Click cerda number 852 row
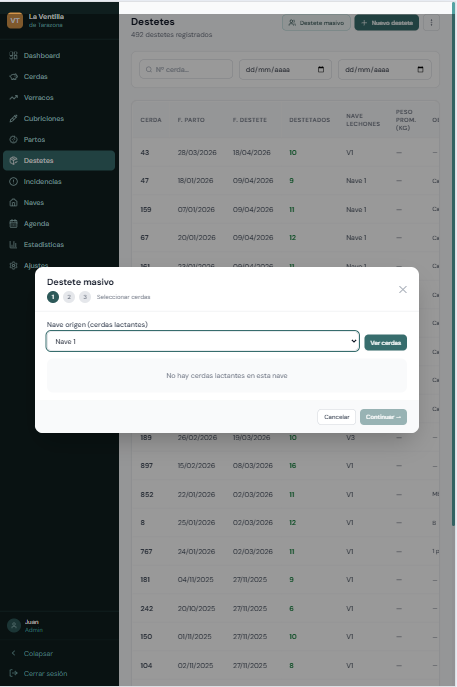 point(286,494)
